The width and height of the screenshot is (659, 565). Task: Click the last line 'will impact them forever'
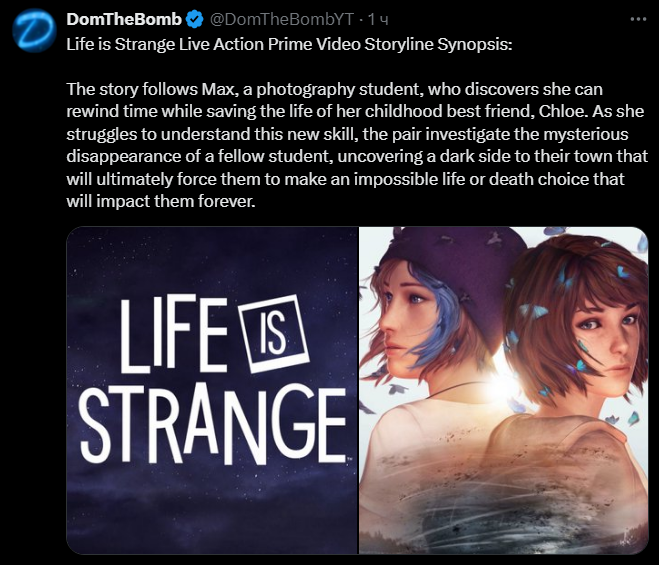161,201
